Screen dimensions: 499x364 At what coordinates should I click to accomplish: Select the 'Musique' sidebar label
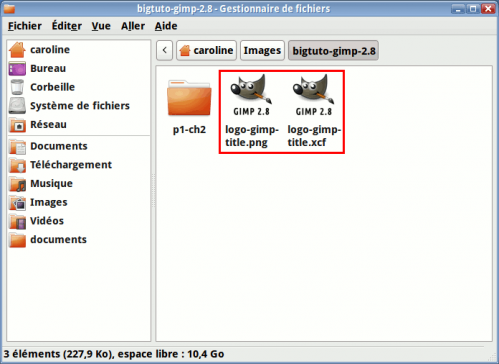(x=51, y=184)
